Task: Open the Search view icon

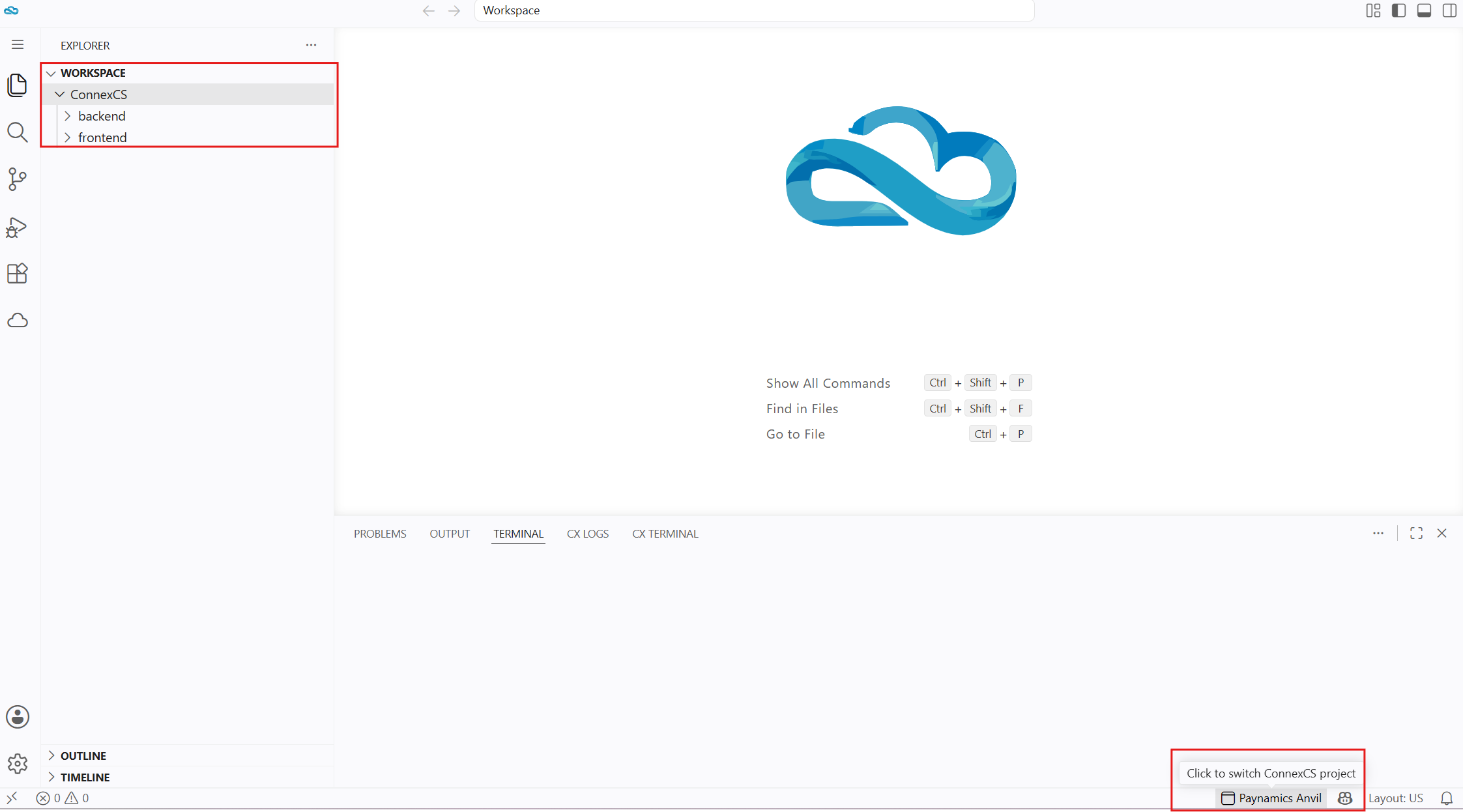Action: 18,132
